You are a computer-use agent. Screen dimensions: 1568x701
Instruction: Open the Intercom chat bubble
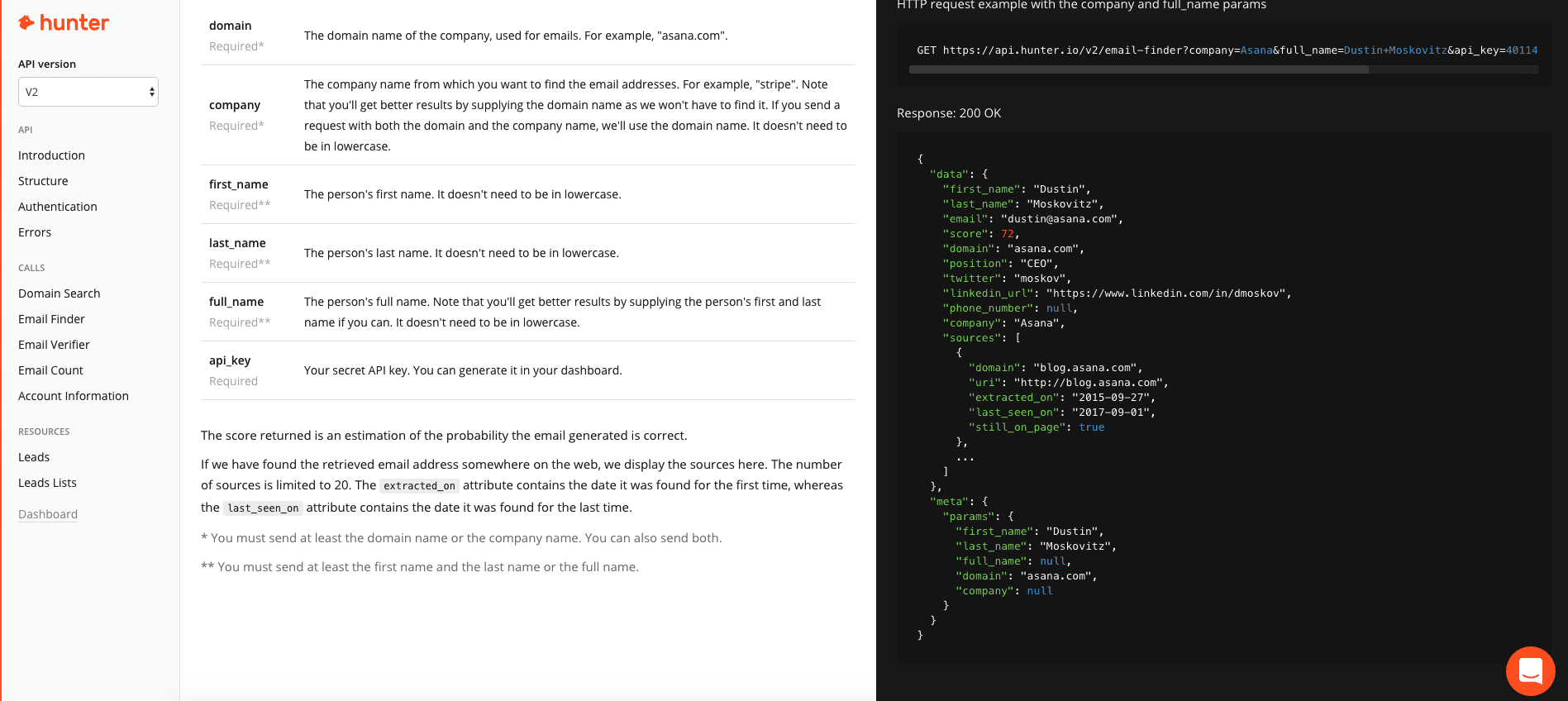point(1530,670)
